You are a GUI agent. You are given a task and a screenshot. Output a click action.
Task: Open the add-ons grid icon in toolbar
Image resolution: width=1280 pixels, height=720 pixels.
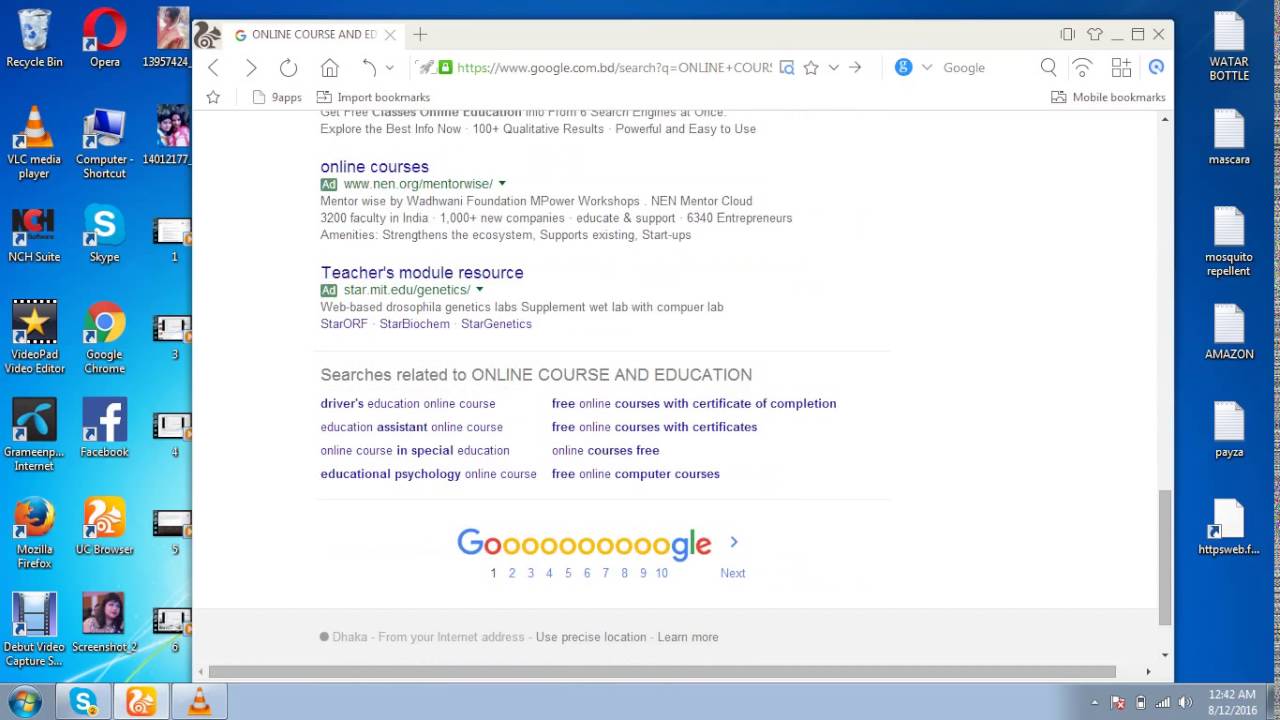1121,67
